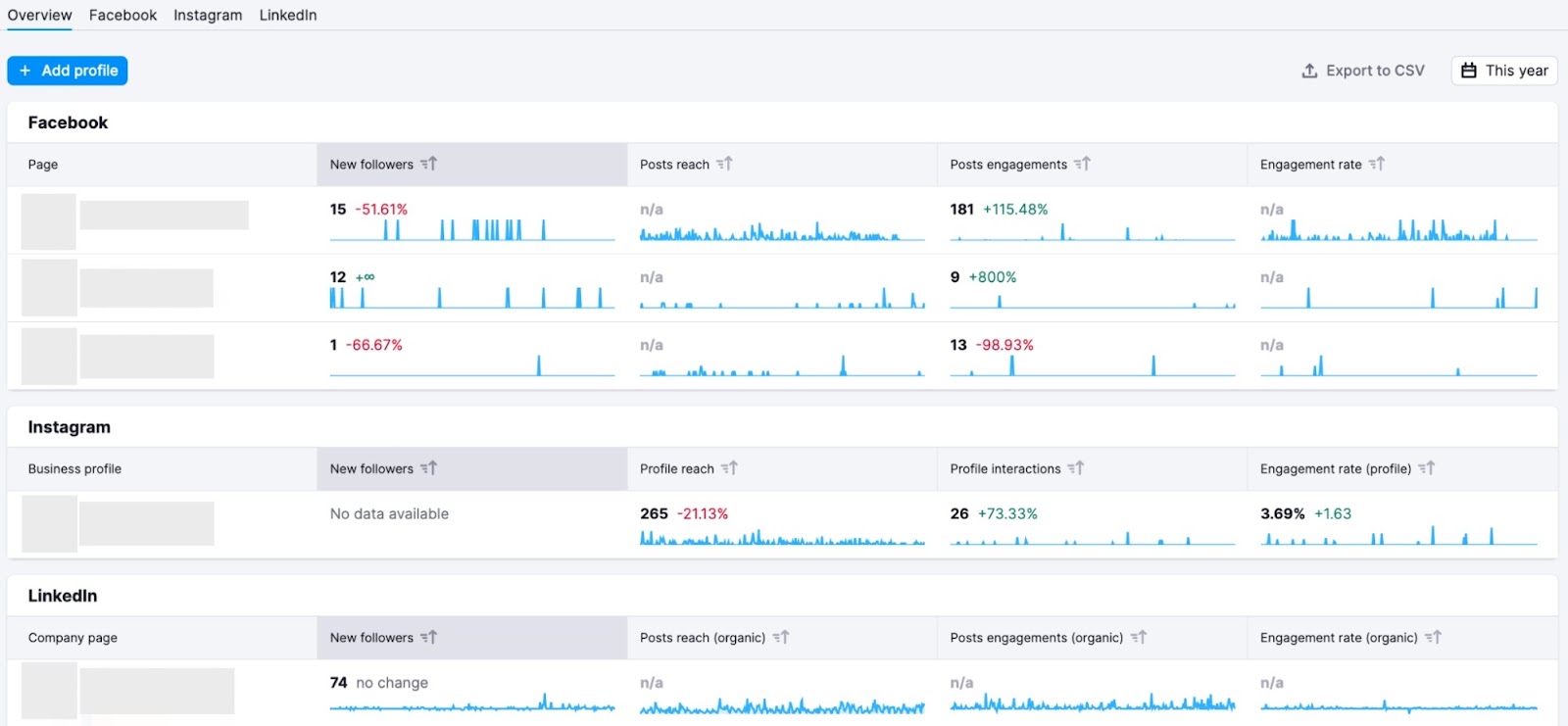
Task: Sort Facebook table by Engagement rate icon
Action: click(x=1377, y=164)
